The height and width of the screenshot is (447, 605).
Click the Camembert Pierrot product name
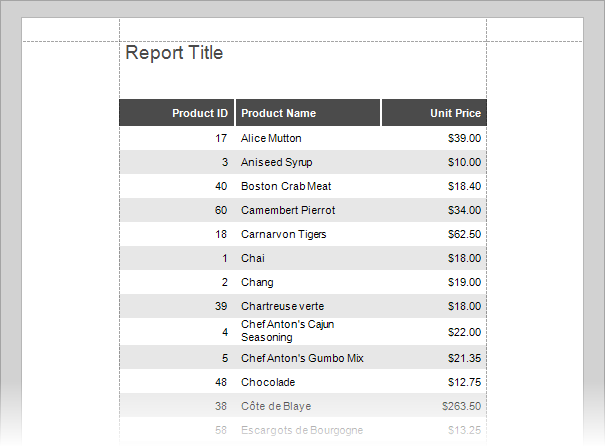(288, 210)
